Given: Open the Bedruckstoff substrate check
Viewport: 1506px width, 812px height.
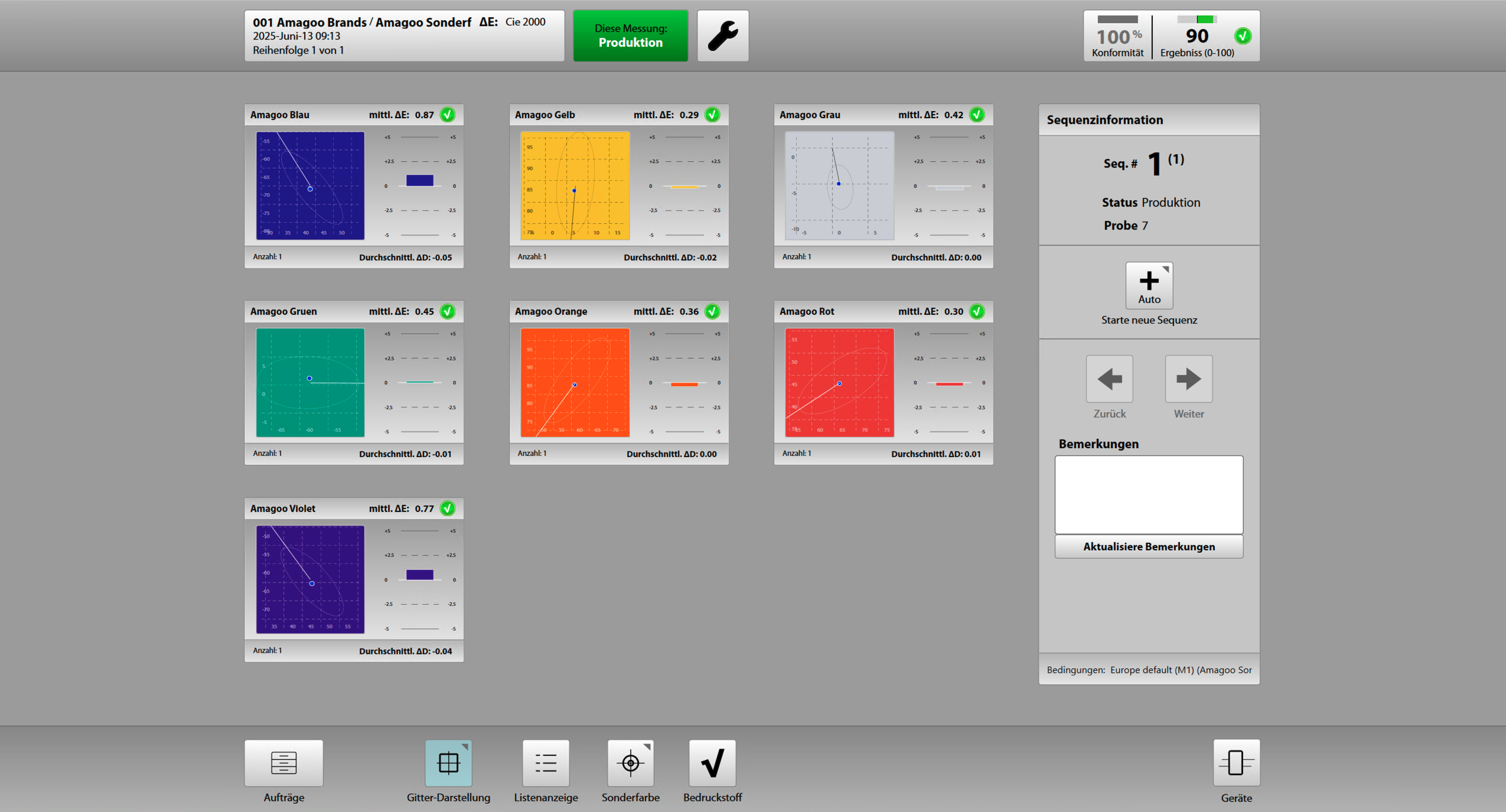Looking at the screenshot, I should [x=712, y=762].
